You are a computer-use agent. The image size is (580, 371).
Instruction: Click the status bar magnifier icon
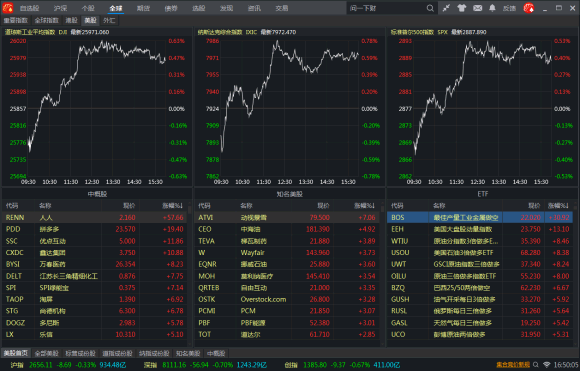pos(535,365)
